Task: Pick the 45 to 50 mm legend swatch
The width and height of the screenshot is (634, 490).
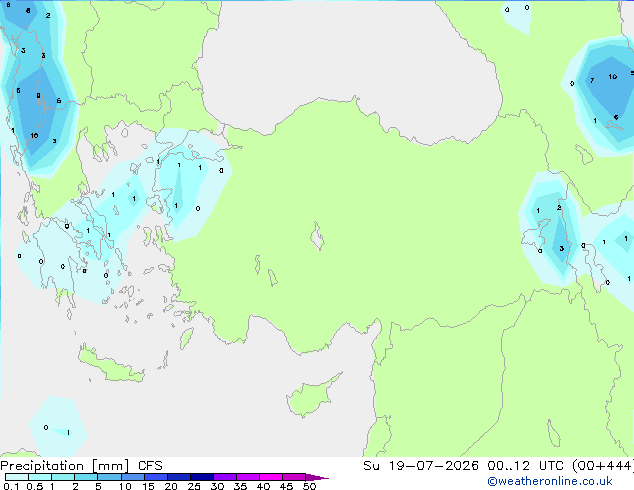Action: (294, 477)
